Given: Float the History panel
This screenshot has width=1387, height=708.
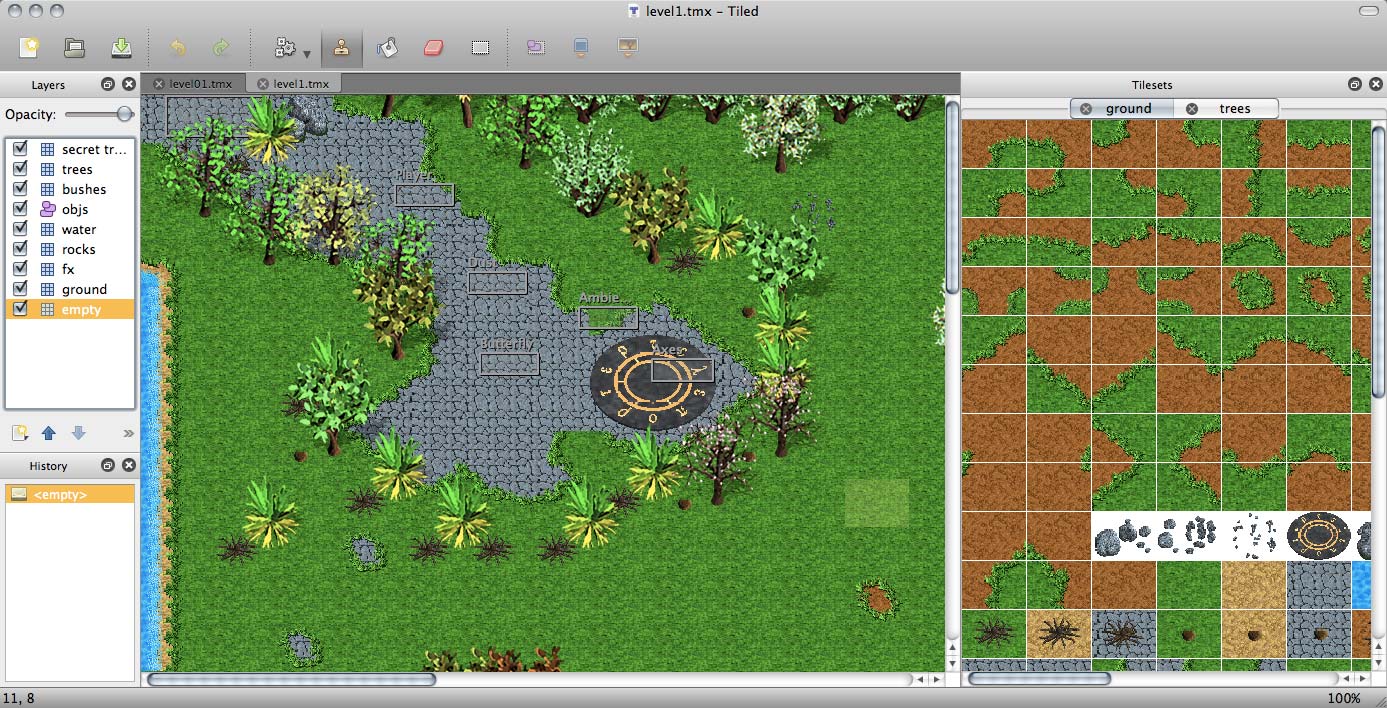Looking at the screenshot, I should pyautogui.click(x=108, y=465).
